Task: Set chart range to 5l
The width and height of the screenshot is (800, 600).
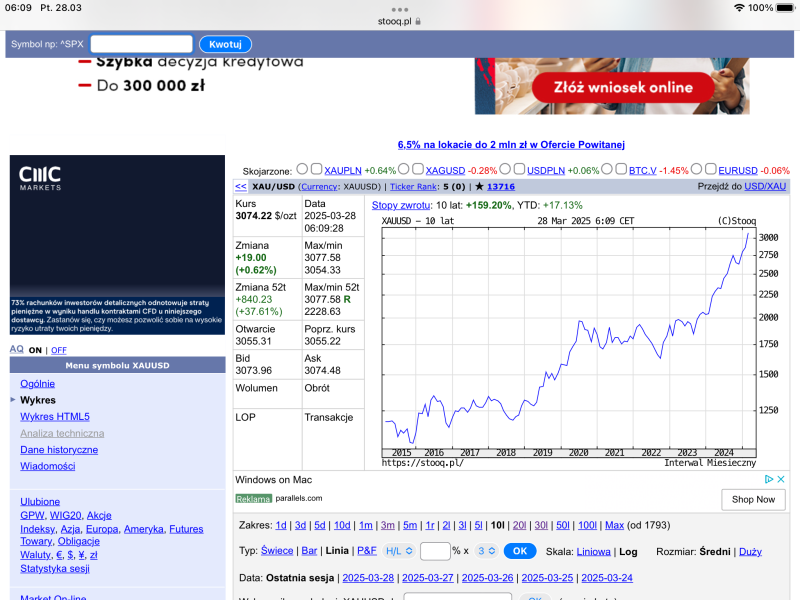Action: pyautogui.click(x=479, y=525)
